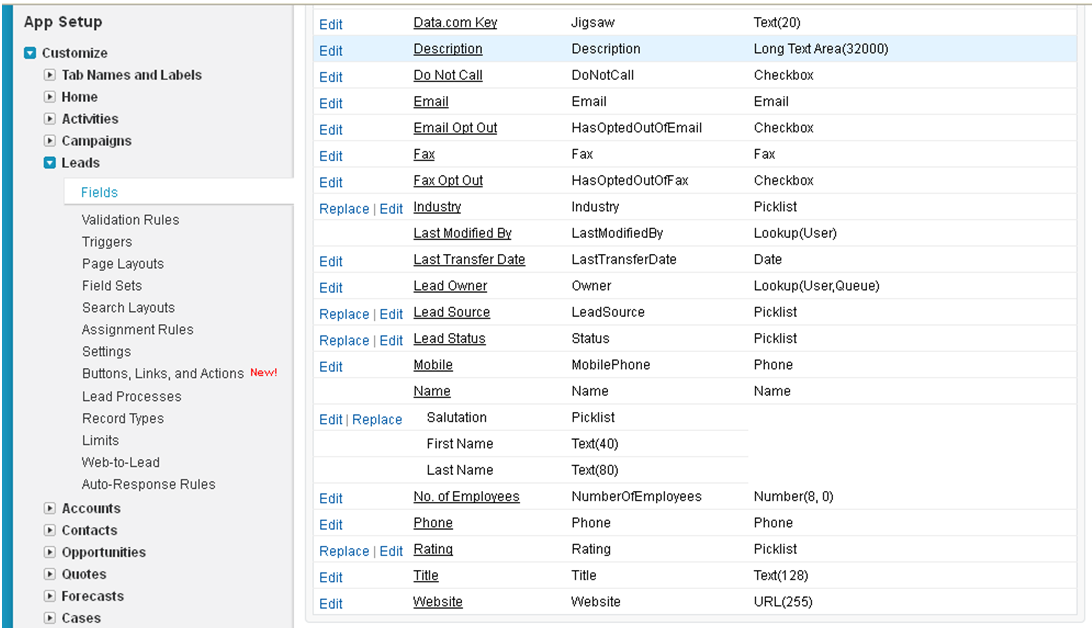
Task: Click Replace link for Industry field
Action: (344, 209)
